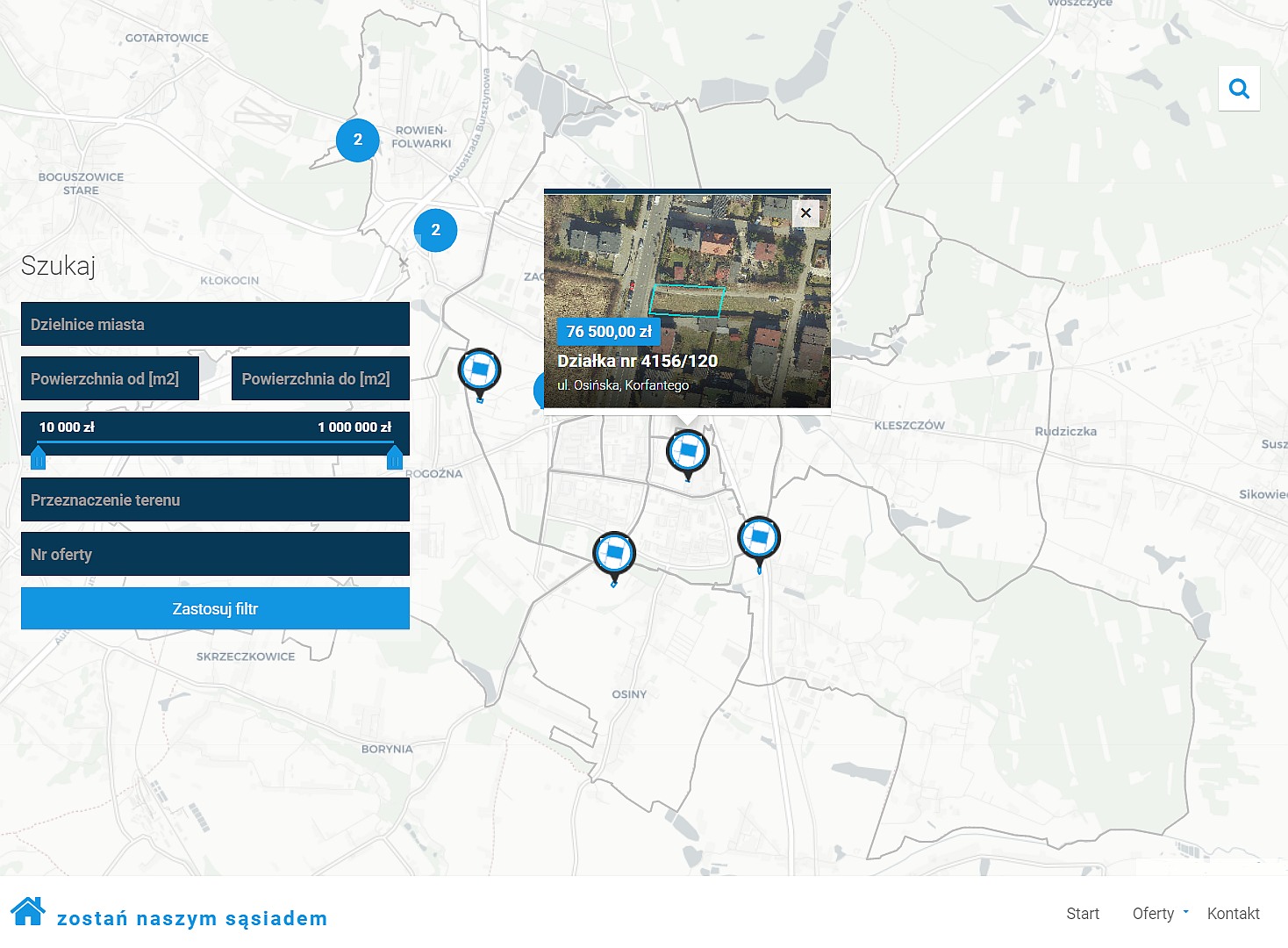The height and width of the screenshot is (948, 1288).
Task: Select the rightmost plot marker
Action: click(759, 539)
